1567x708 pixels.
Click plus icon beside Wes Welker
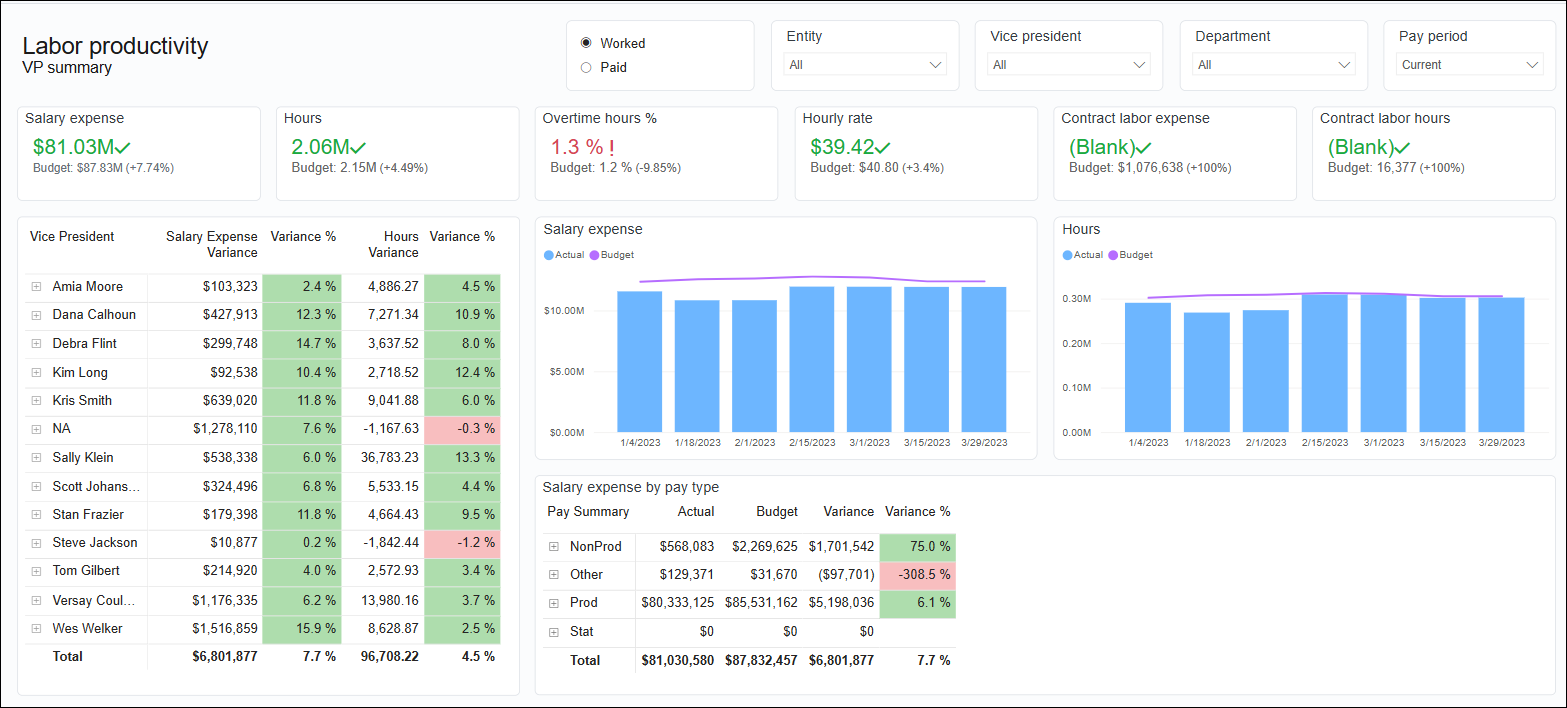click(x=36, y=629)
